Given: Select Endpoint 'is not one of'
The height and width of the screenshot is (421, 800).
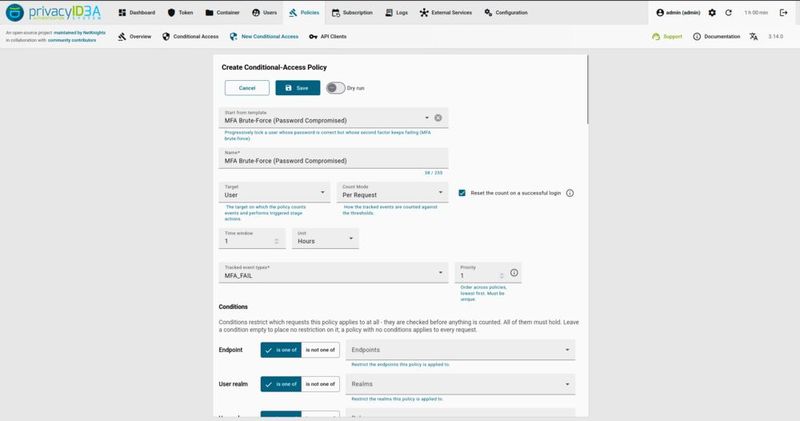Looking at the screenshot, I should [x=320, y=350].
